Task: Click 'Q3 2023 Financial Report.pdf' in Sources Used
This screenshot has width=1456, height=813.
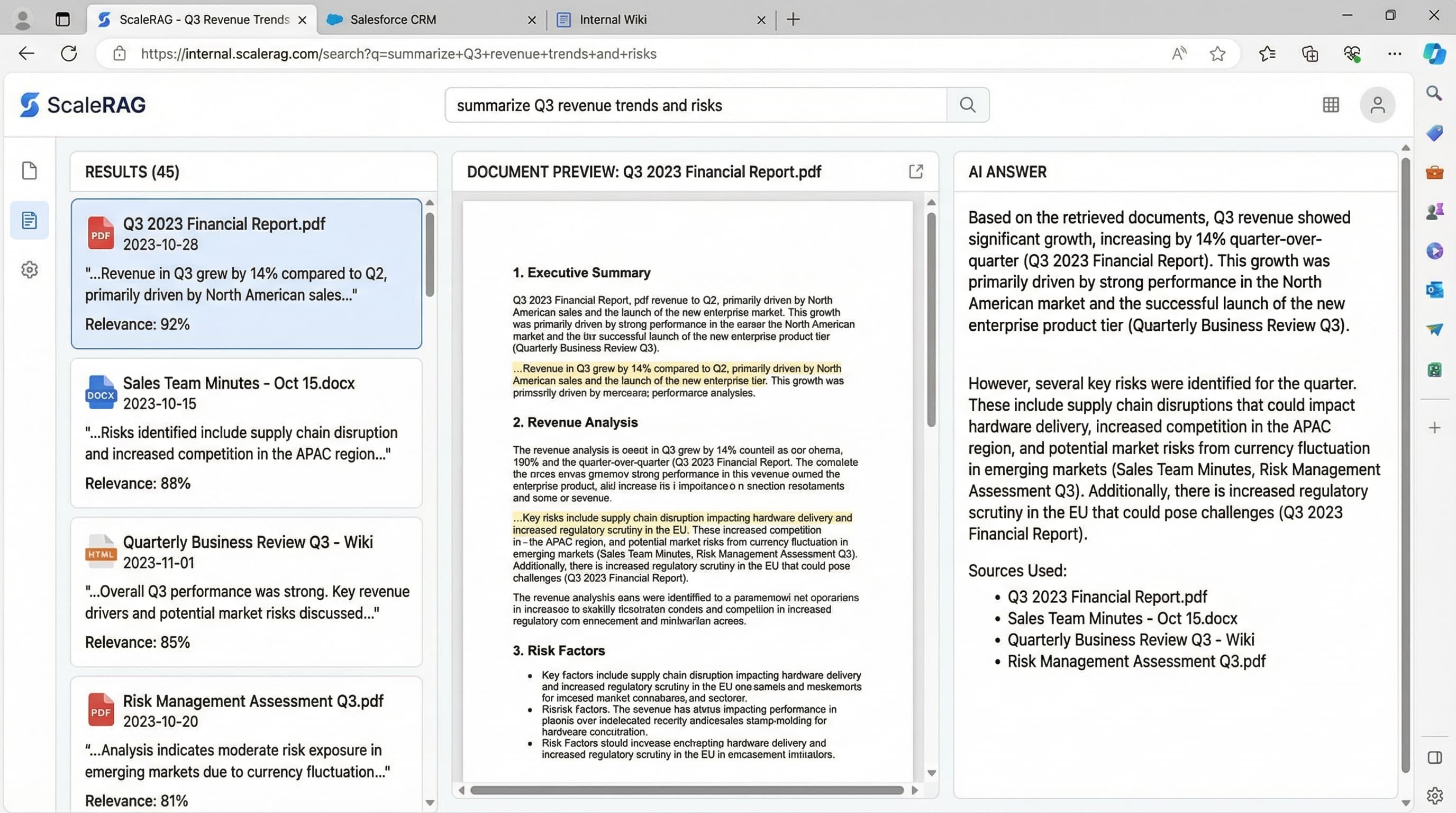Action: point(1107,597)
